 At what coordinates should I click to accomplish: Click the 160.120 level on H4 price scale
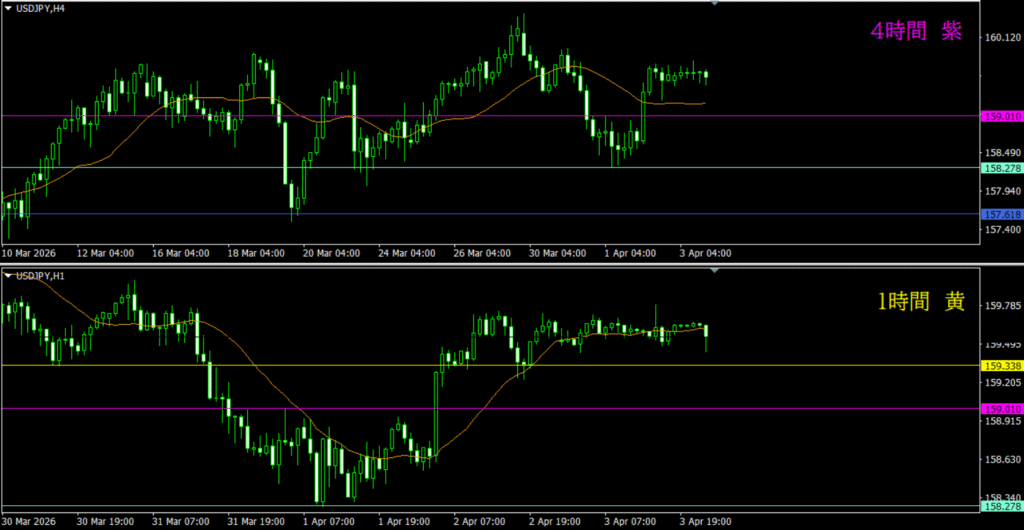click(1001, 38)
